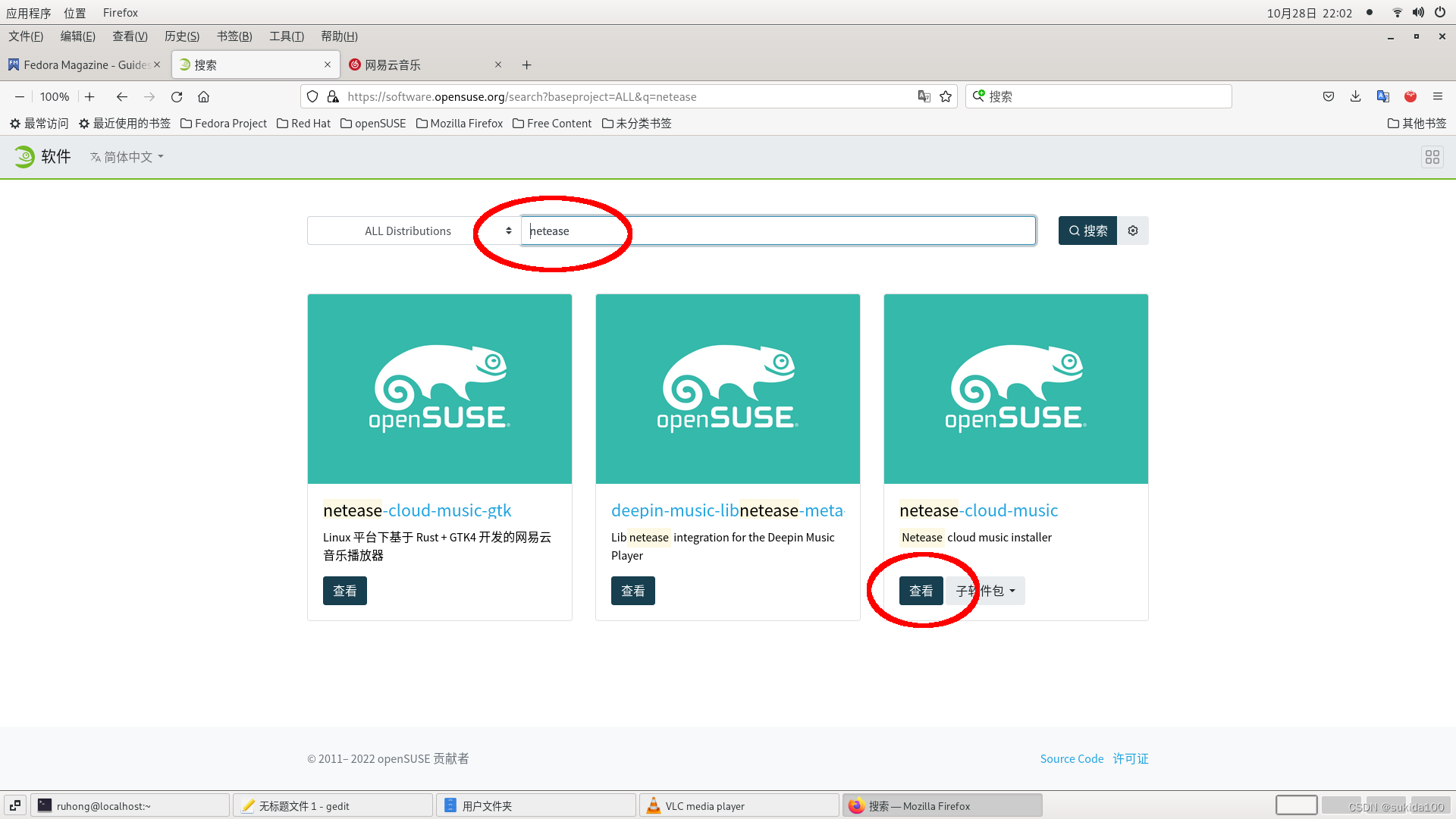Translate this page icon in URL bar
The image size is (1456, 819).
[x=924, y=96]
